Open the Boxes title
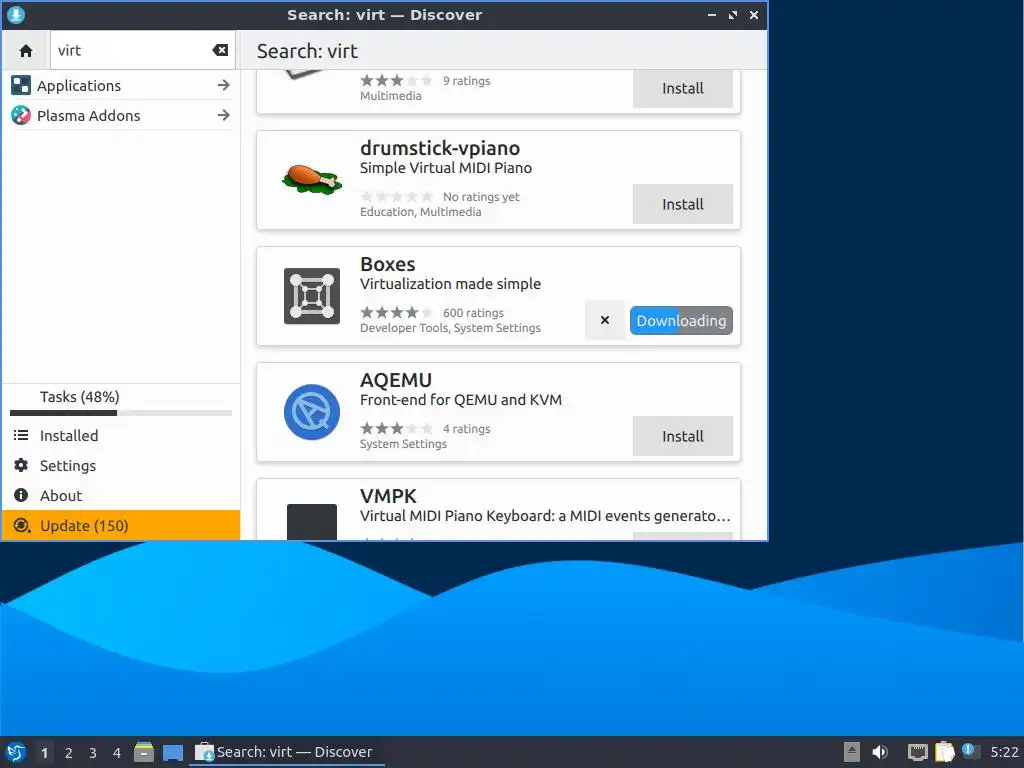 (387, 264)
